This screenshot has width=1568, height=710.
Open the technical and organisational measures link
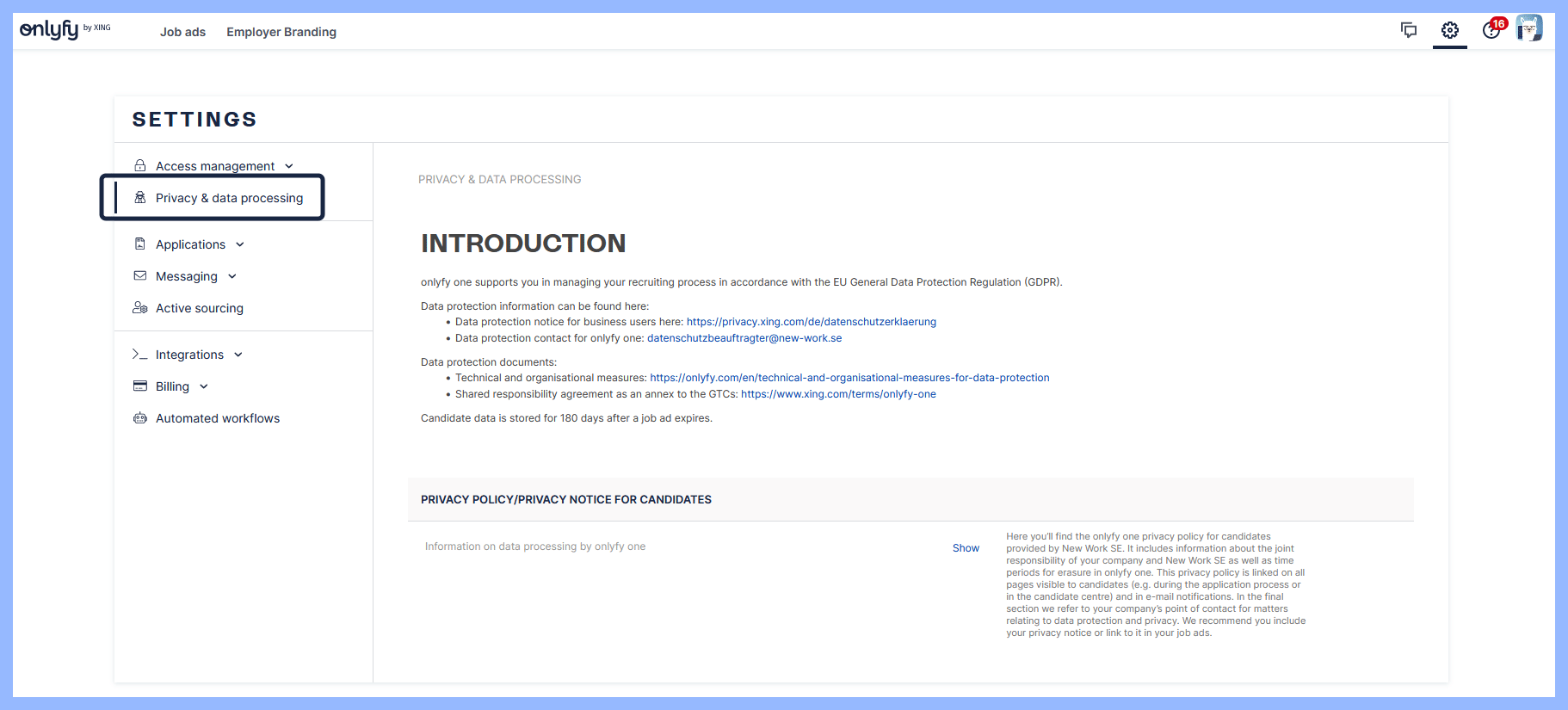click(849, 378)
